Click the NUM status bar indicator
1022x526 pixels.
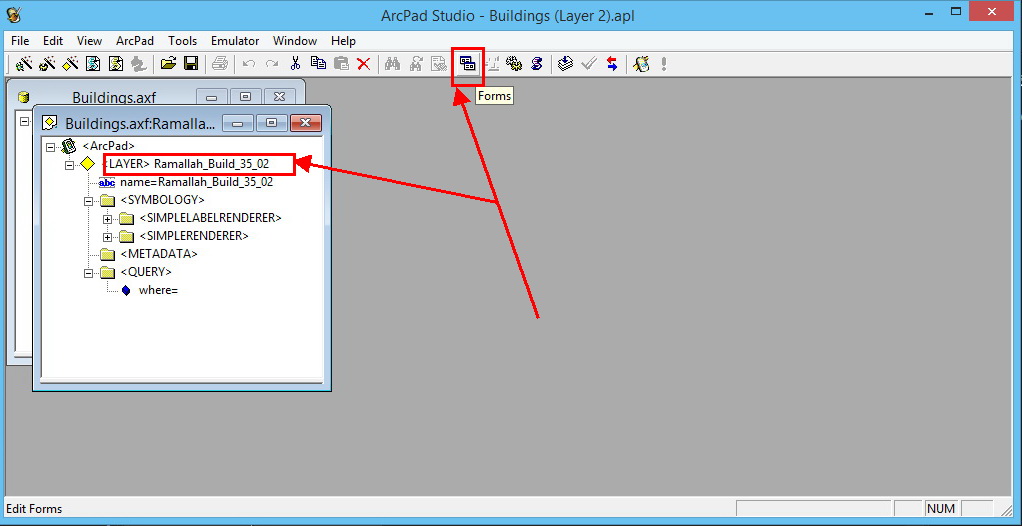tap(941, 508)
